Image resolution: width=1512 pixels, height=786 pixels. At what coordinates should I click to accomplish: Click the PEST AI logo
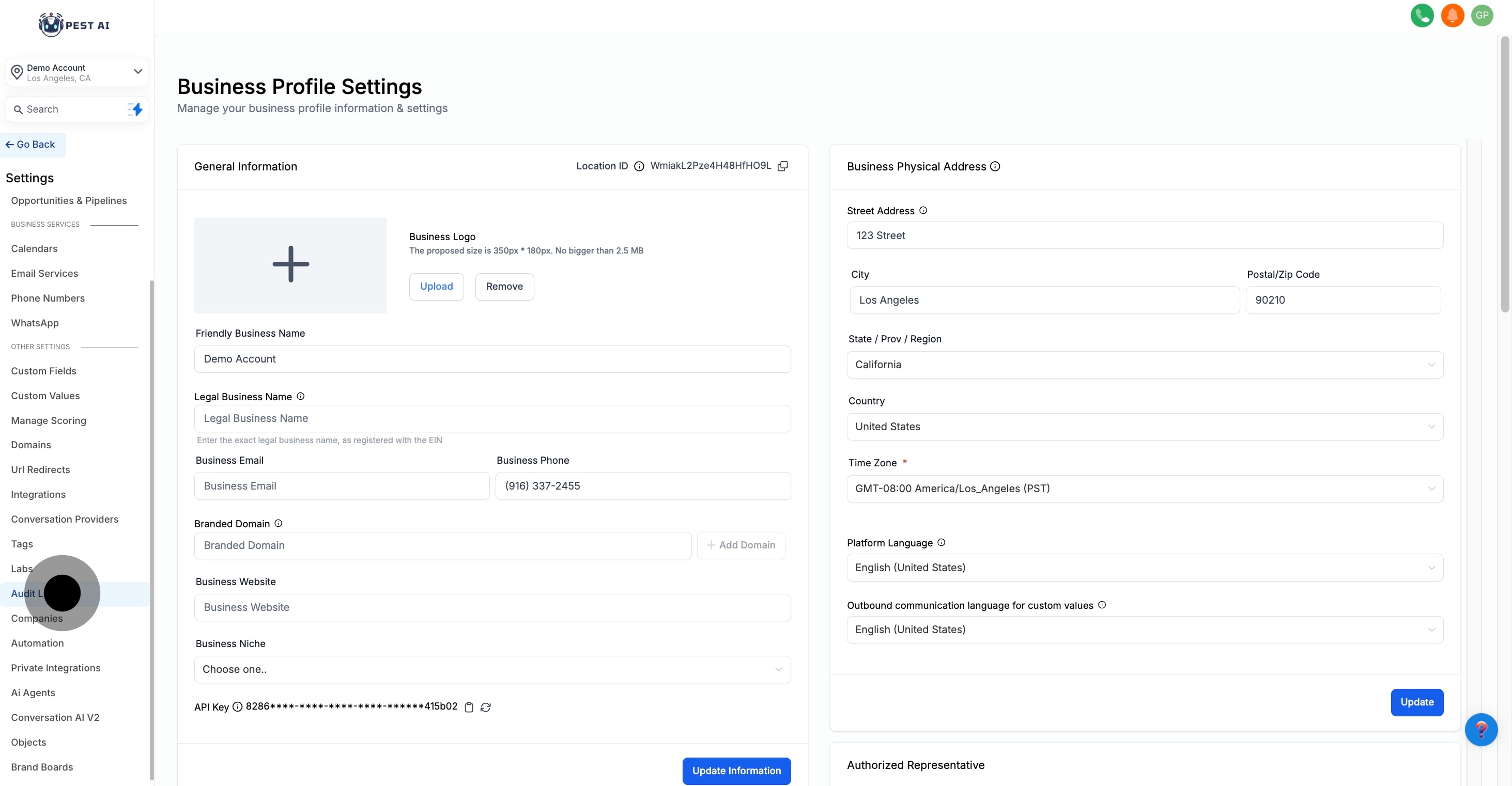click(x=74, y=25)
